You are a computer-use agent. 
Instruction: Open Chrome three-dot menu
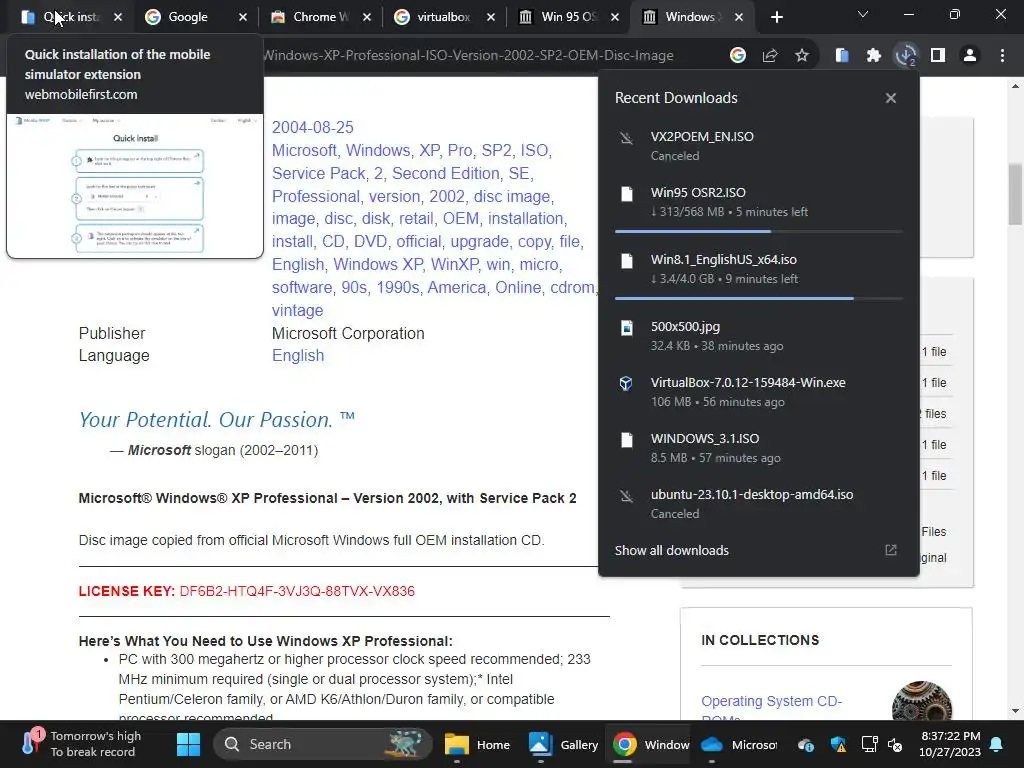tap(1002, 56)
